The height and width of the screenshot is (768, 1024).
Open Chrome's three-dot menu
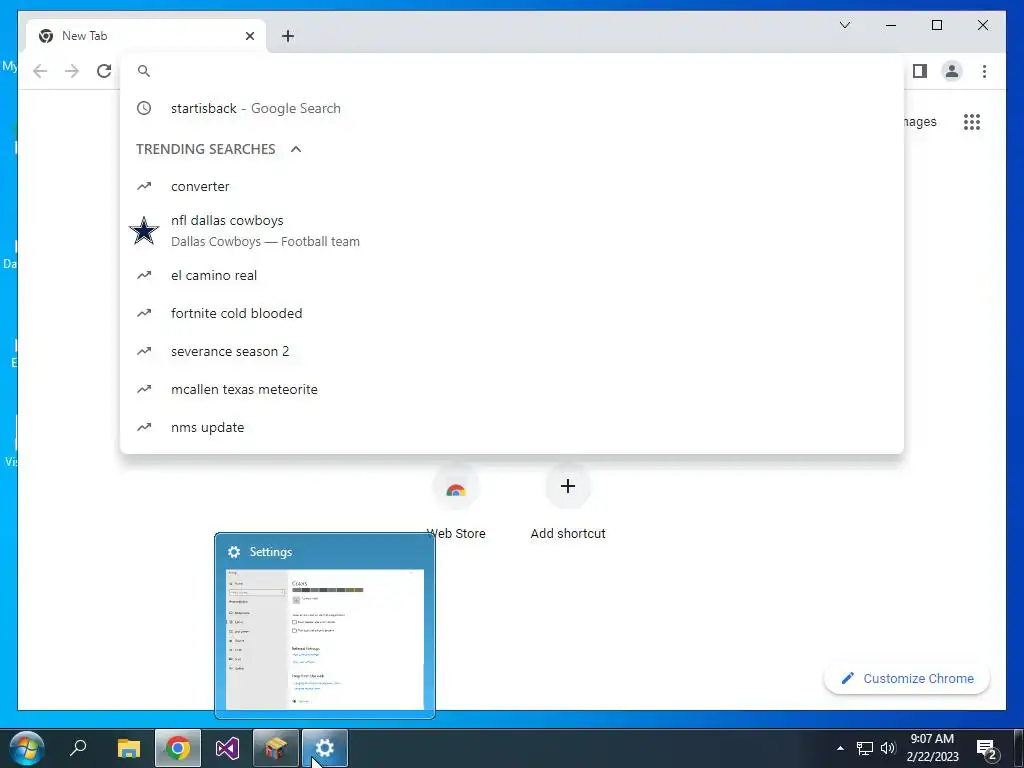(x=984, y=71)
